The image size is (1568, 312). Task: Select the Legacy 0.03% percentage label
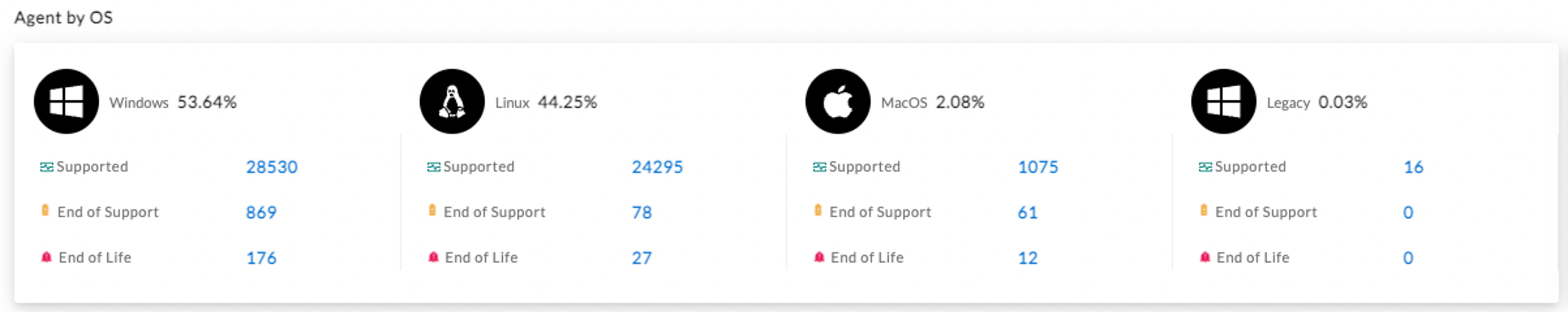[1343, 102]
